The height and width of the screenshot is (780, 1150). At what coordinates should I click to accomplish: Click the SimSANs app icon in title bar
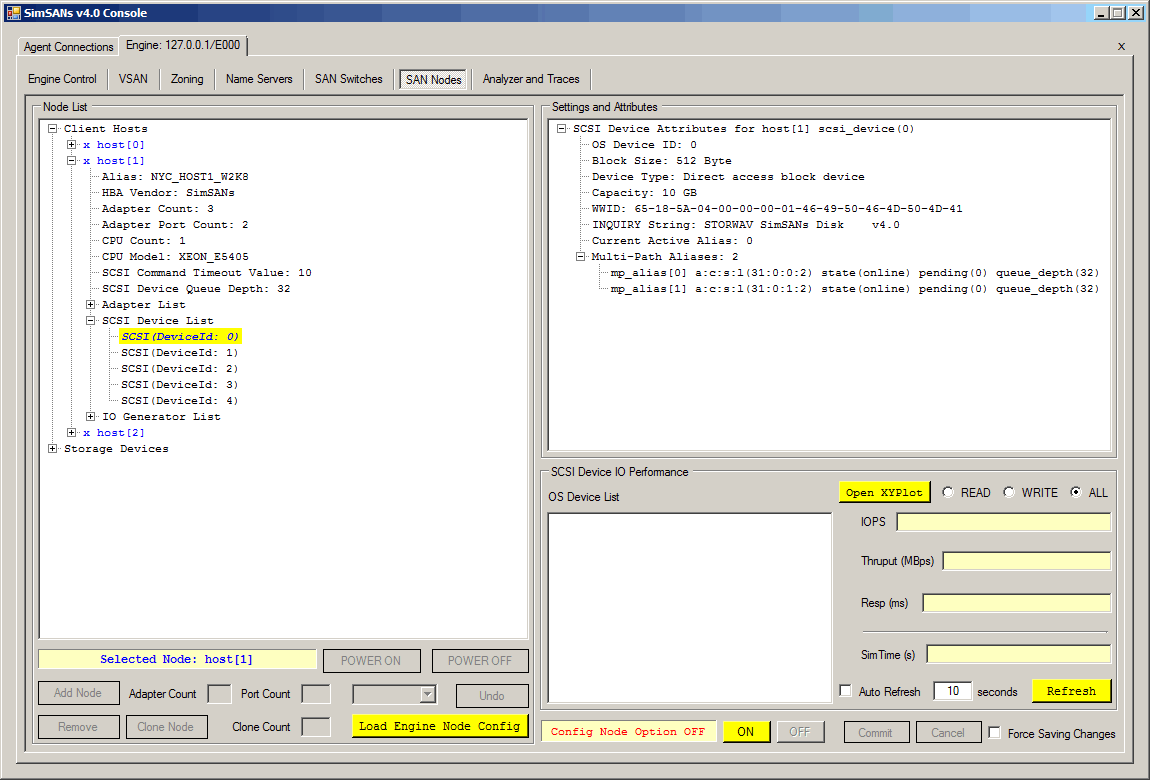pos(13,13)
